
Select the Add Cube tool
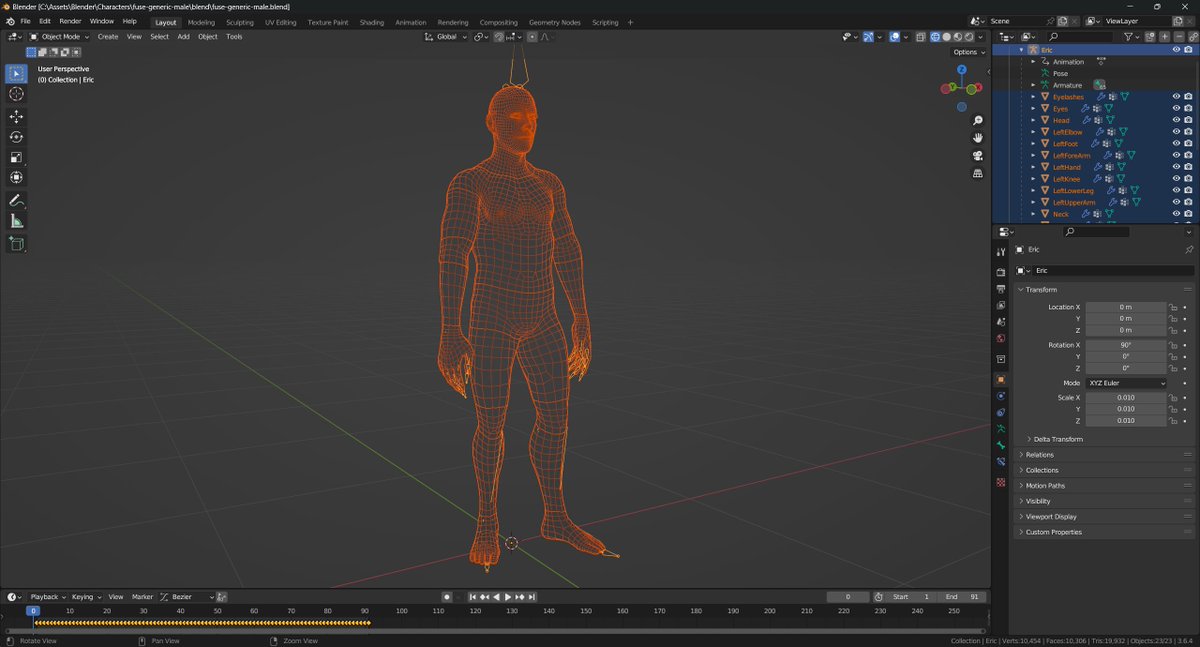pos(16,244)
